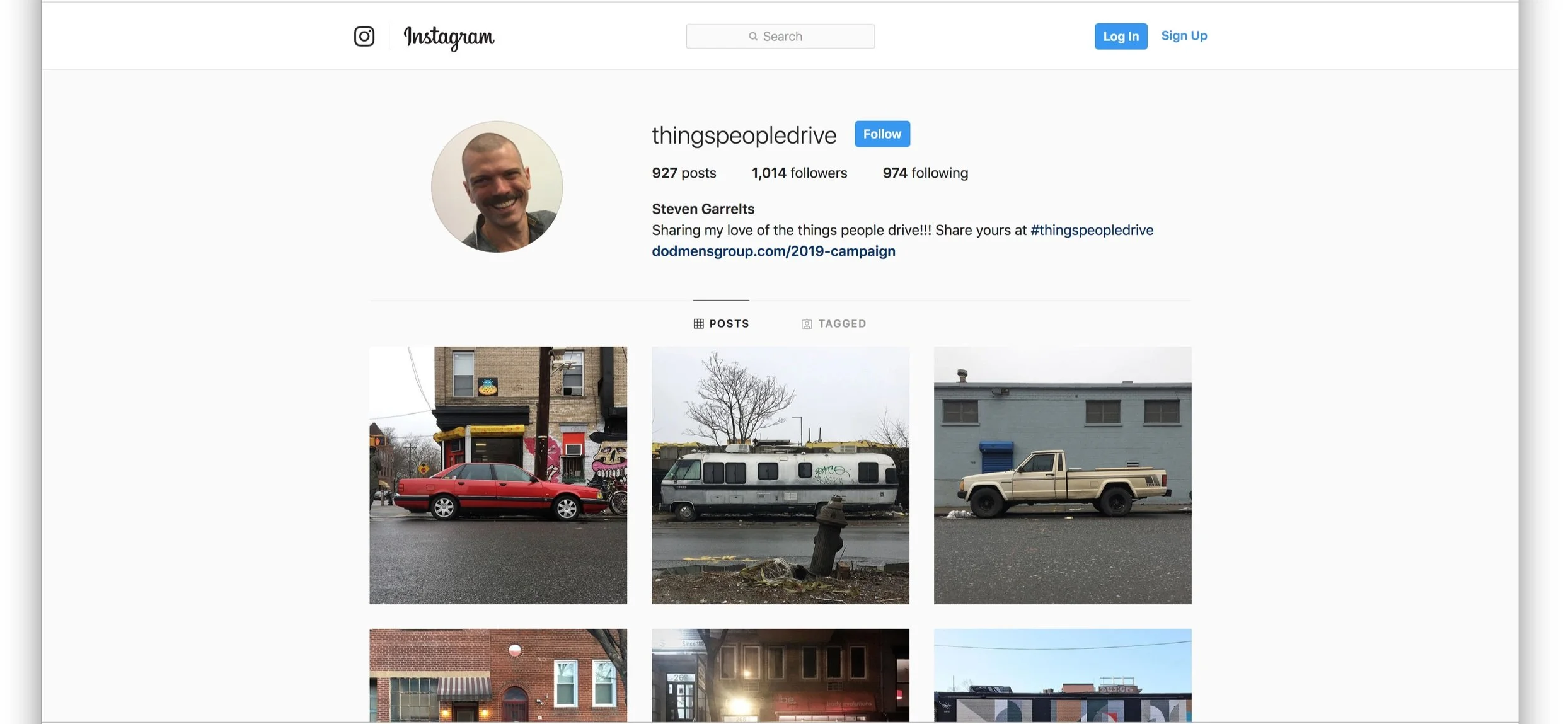Click the magnifier icon in Search
This screenshot has height=724, width=1568.
pos(753,37)
